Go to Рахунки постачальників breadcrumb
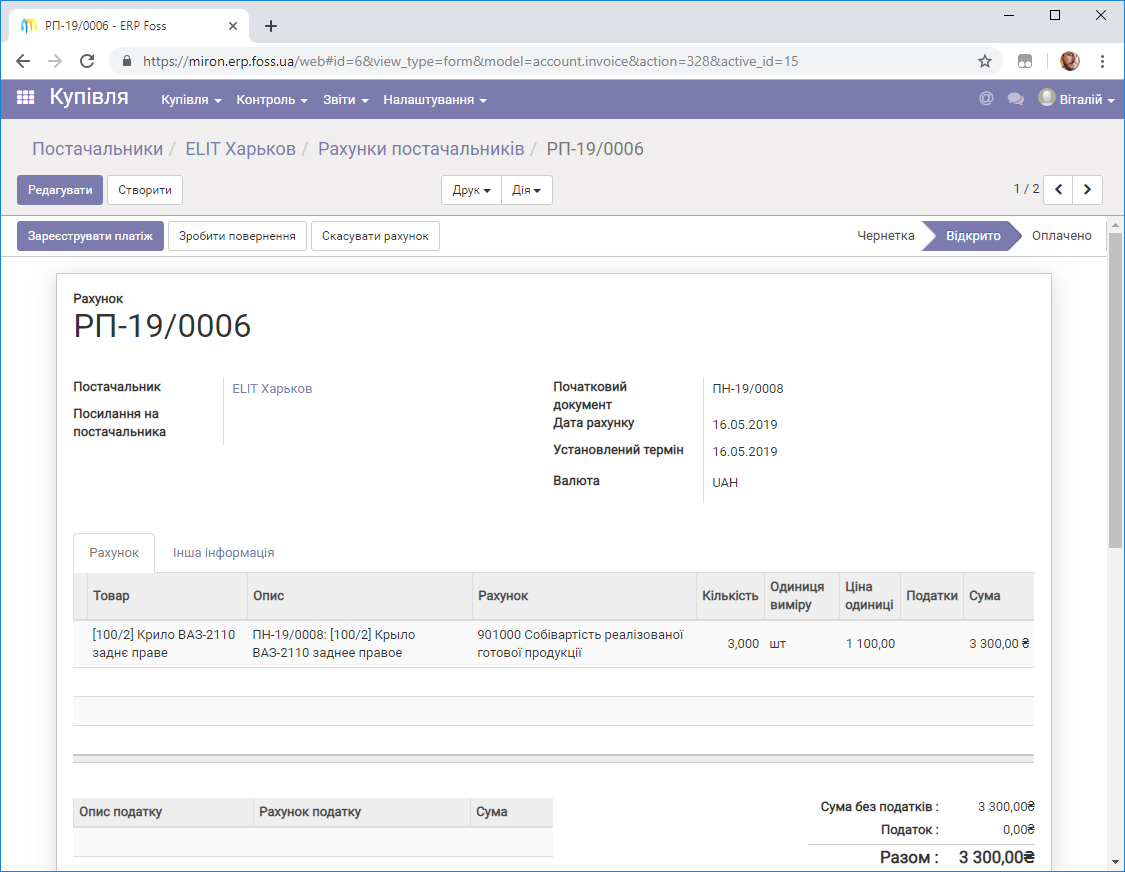Viewport: 1125px width, 872px height. tap(421, 149)
